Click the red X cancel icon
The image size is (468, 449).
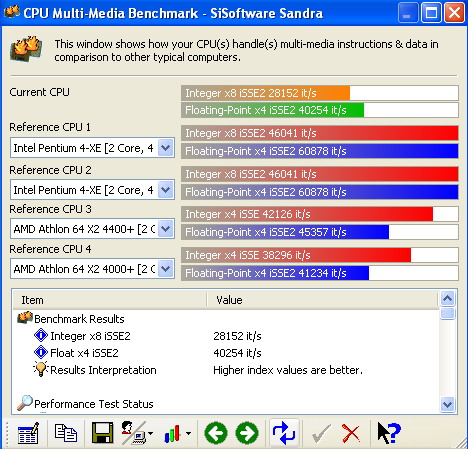pyautogui.click(x=351, y=433)
